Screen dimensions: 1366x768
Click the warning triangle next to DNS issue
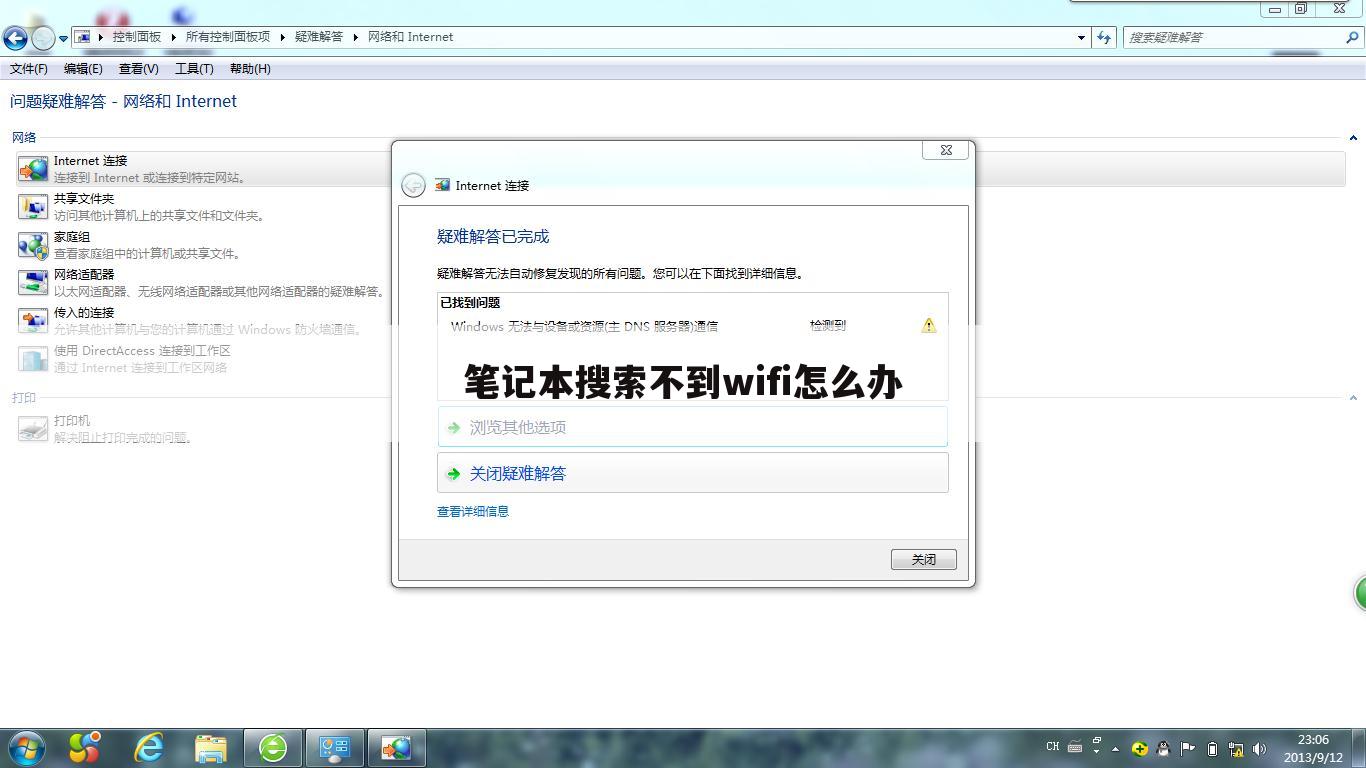pyautogui.click(x=927, y=325)
